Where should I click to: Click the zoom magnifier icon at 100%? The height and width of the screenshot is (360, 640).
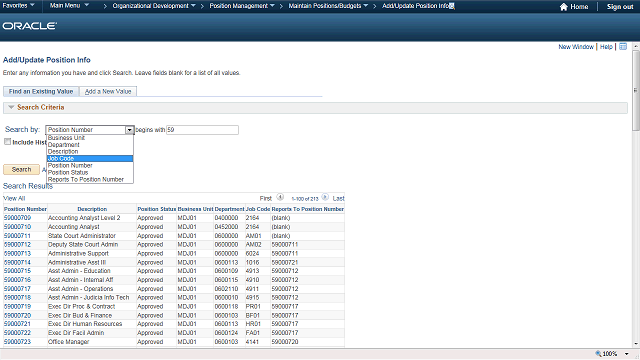click(x=598, y=353)
